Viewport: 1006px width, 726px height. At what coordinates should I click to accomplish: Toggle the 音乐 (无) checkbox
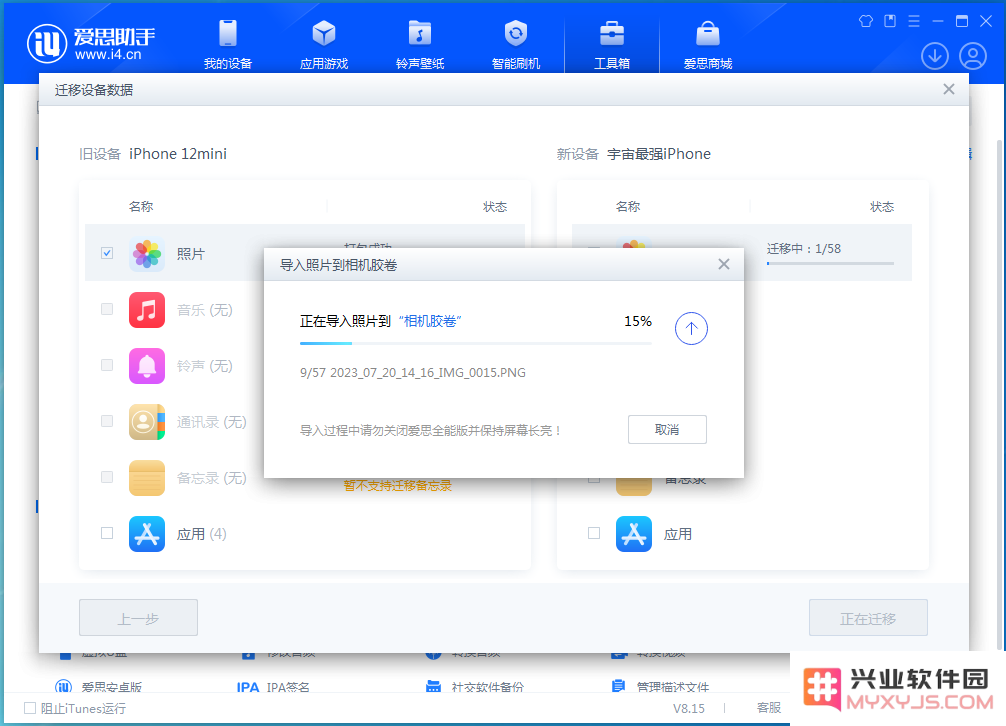[x=107, y=309]
